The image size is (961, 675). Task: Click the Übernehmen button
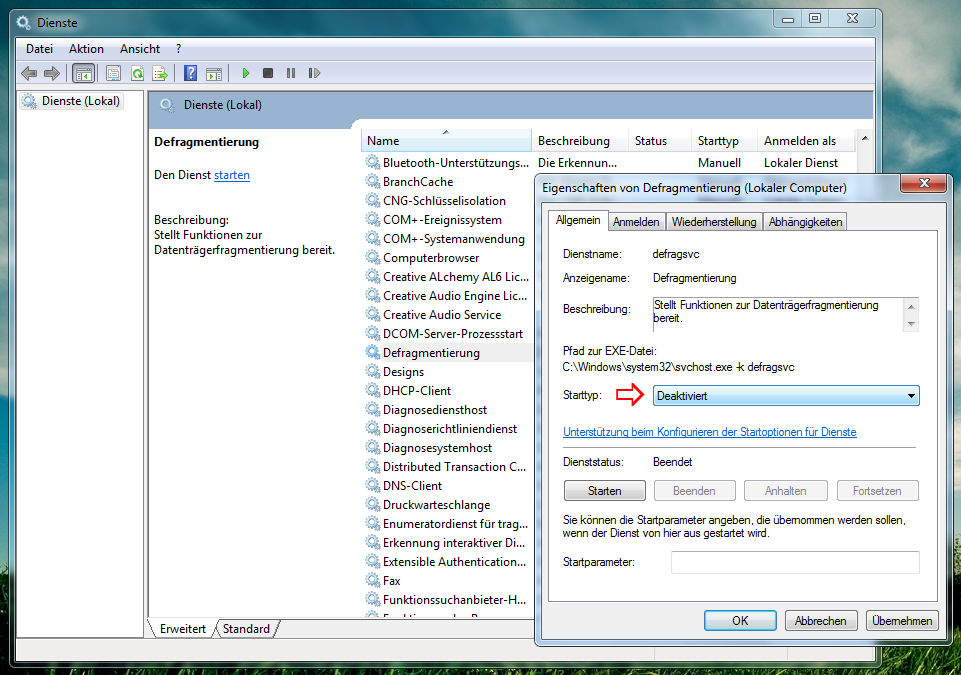pos(902,620)
